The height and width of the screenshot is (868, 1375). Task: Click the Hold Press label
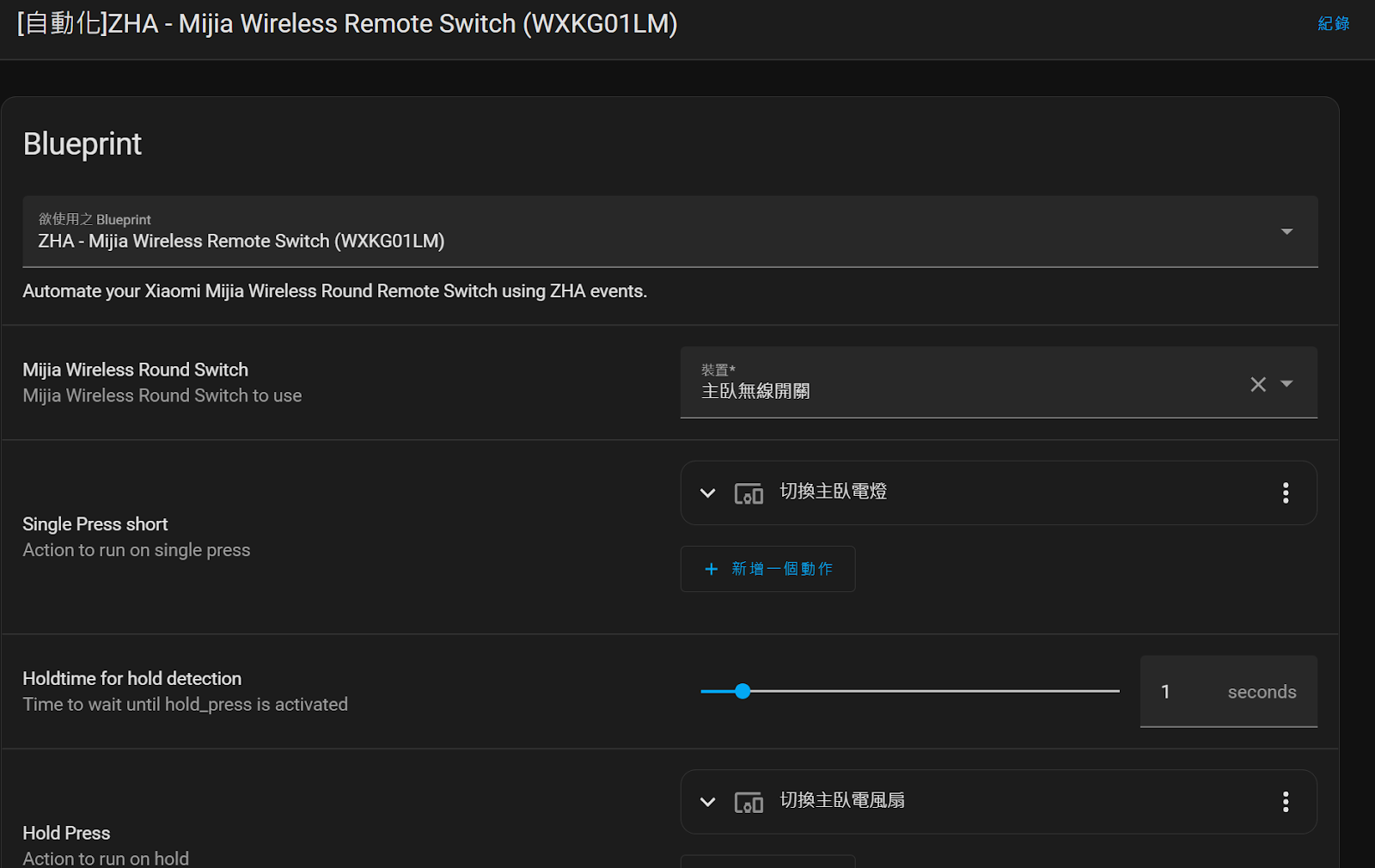tap(66, 834)
